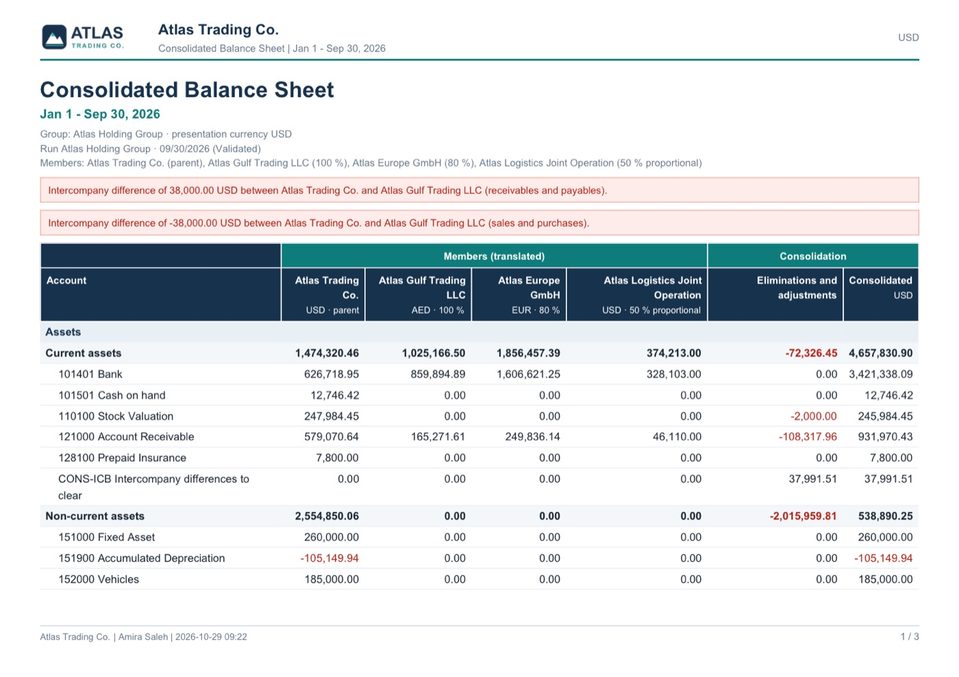Click the receivables and payables intercompany warning
959x677 pixels.
[480, 190]
